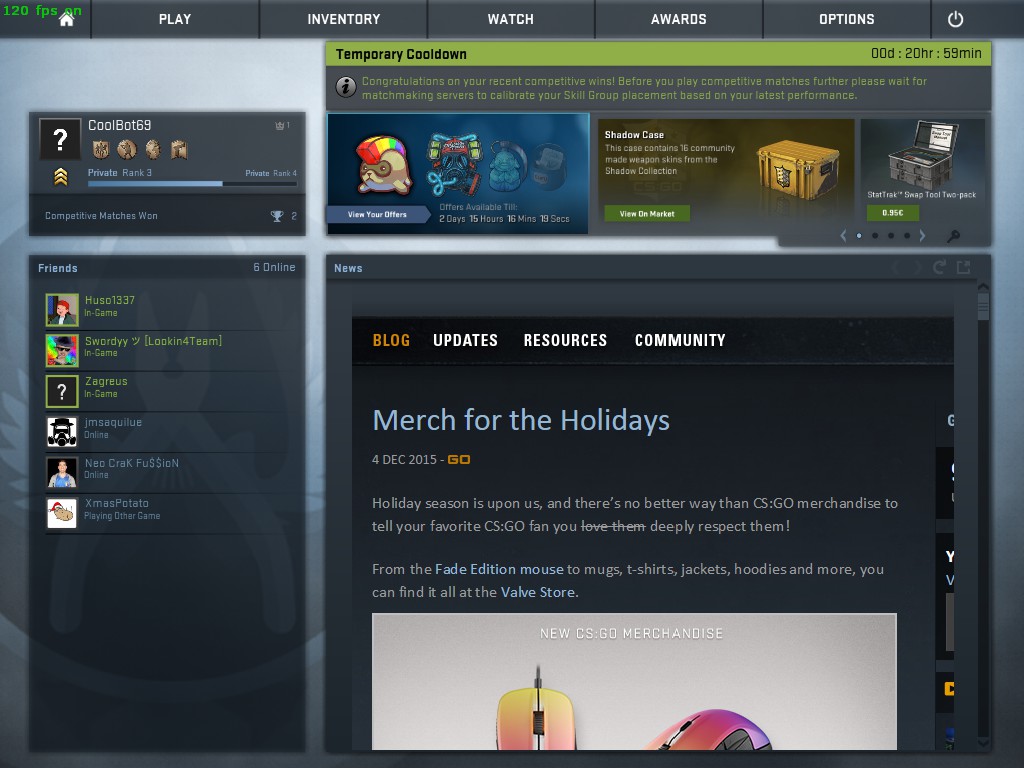Go to the home screen icon
Screen dimensions: 1024x768
click(67, 20)
